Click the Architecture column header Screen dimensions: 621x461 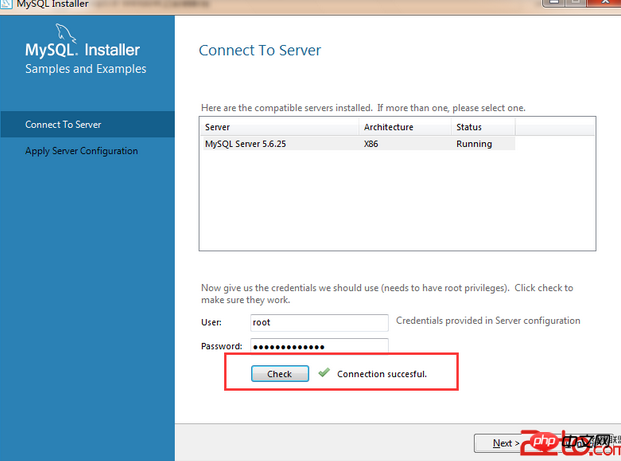click(405, 127)
